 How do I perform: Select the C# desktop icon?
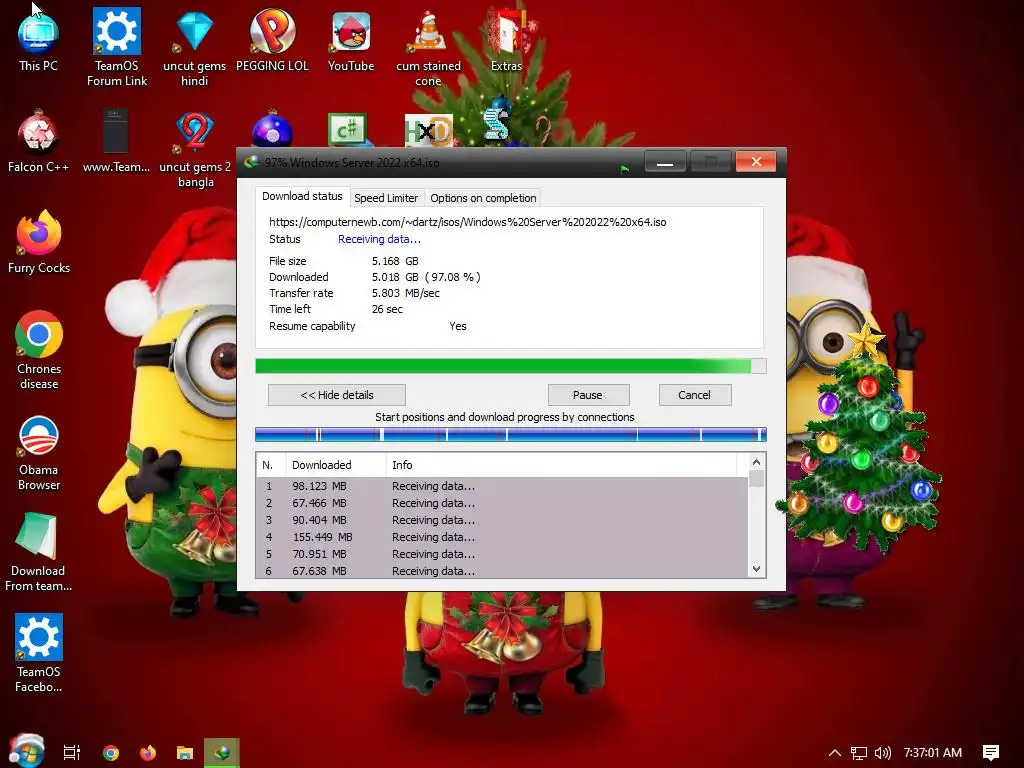click(x=349, y=129)
